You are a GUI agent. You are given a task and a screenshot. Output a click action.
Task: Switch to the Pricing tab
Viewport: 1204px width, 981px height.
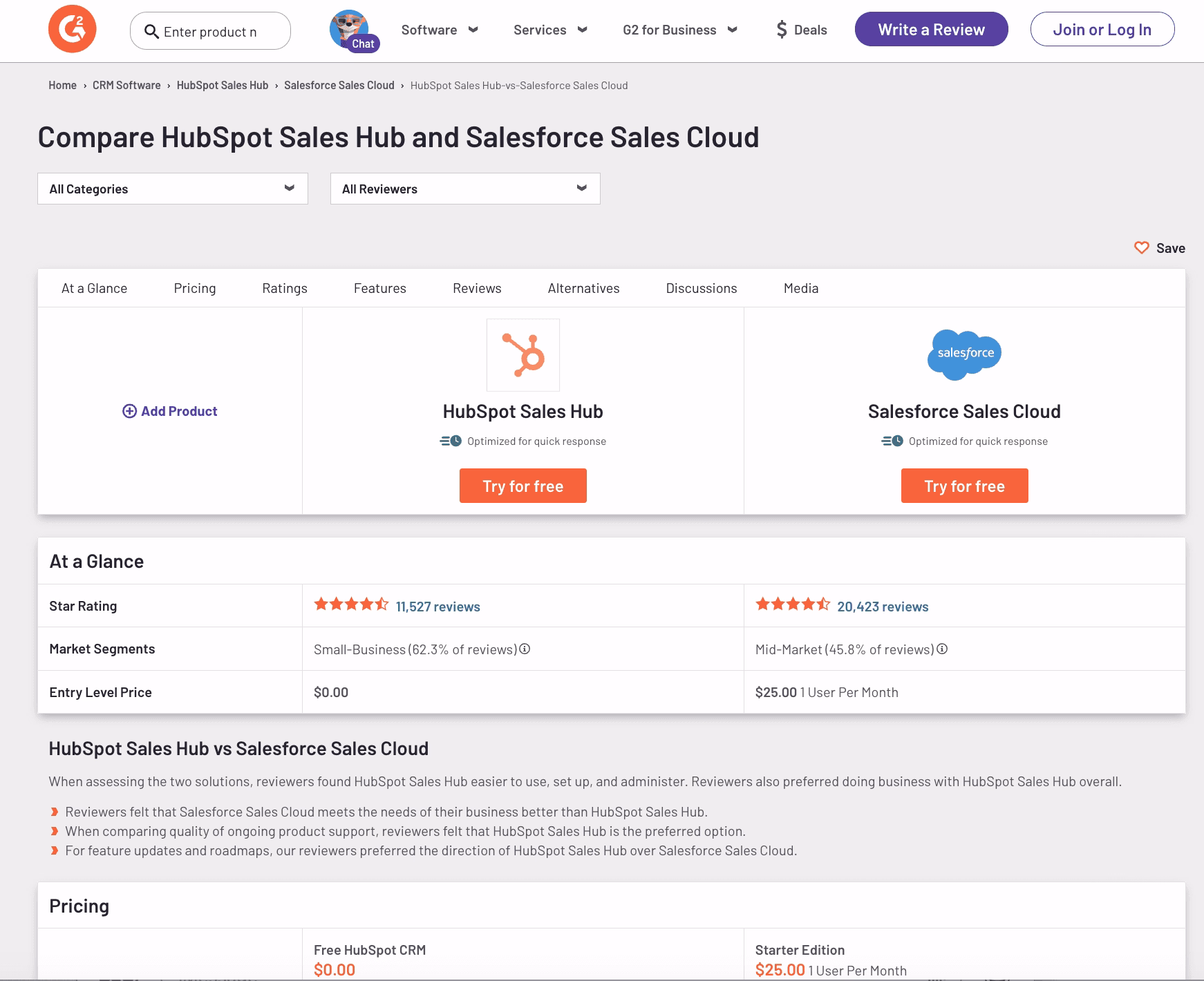[195, 288]
